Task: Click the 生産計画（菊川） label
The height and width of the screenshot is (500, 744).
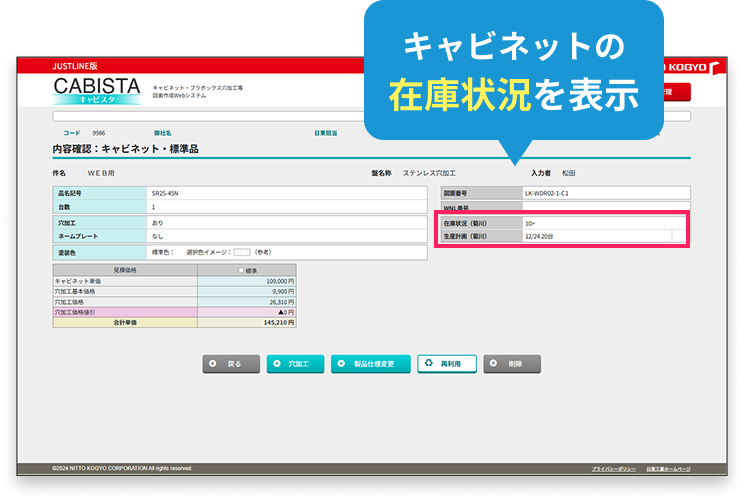Action: [x=465, y=236]
